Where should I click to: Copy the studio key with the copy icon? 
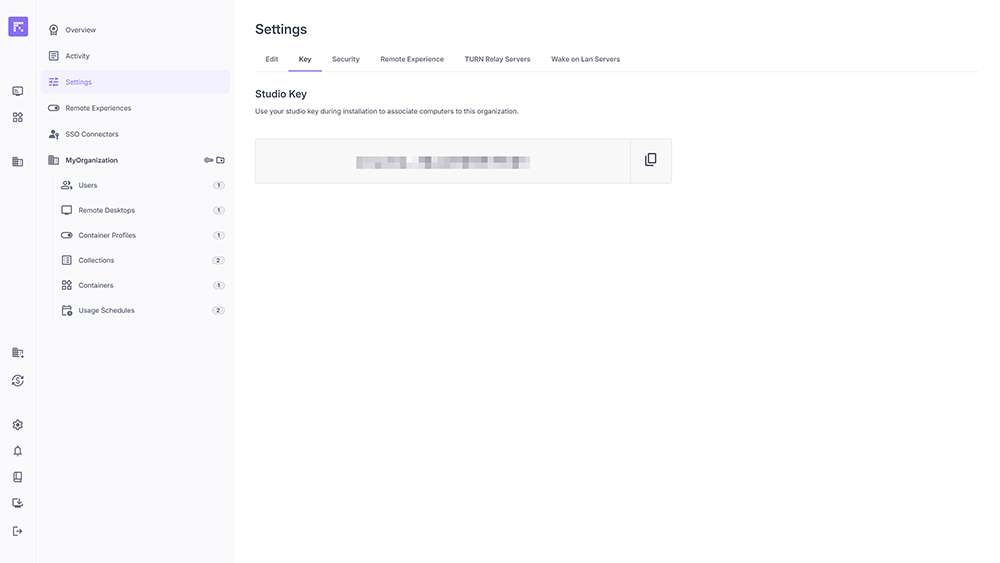click(x=650, y=160)
